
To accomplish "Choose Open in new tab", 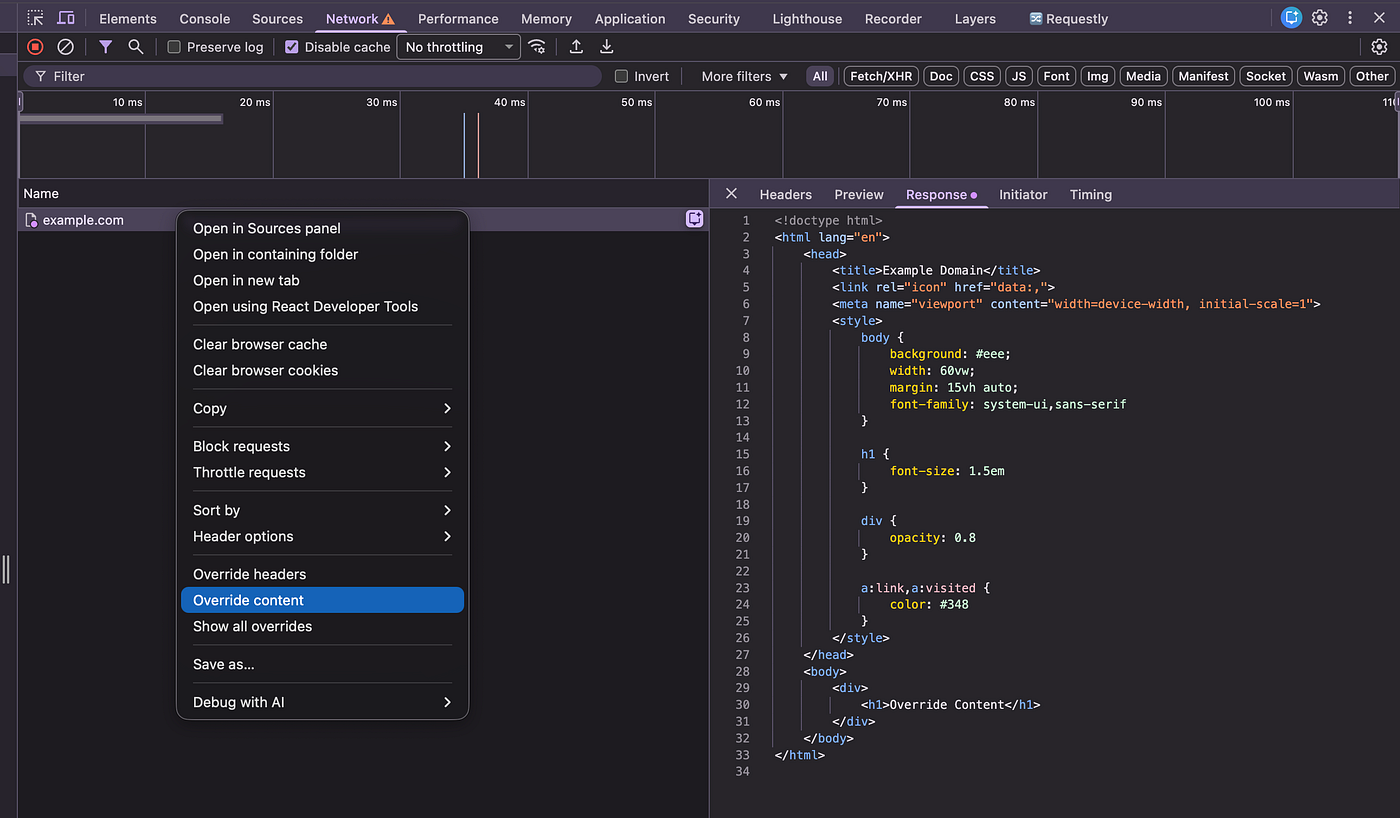I will pos(322,280).
